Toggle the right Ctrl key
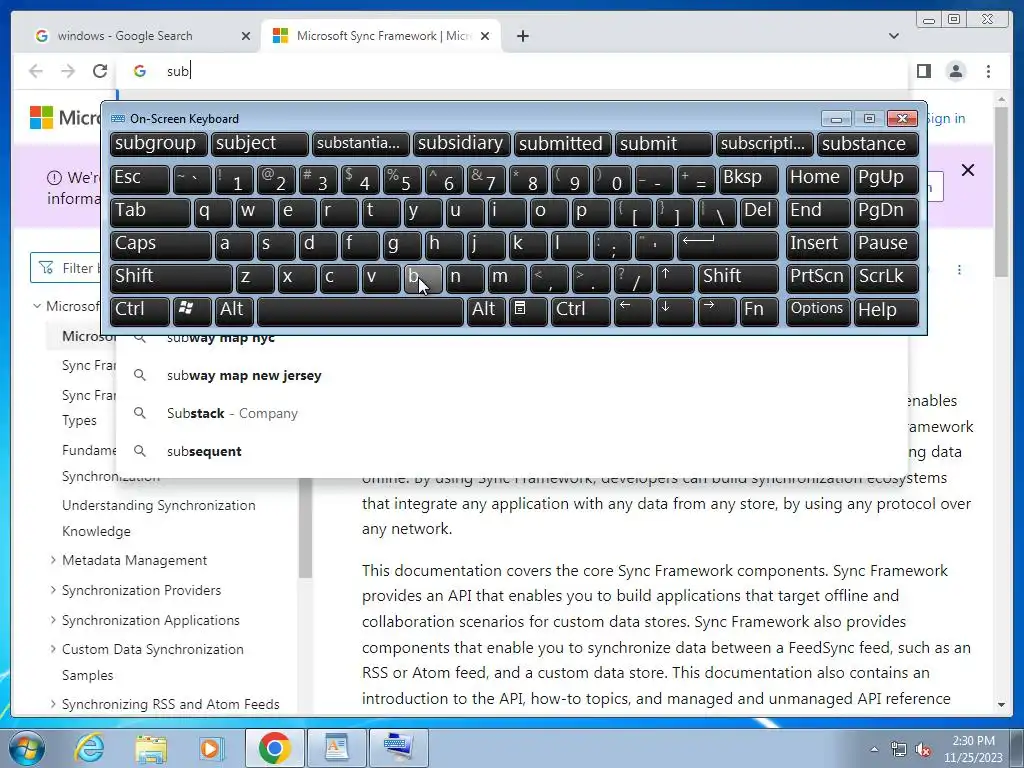Screen dimensions: 1024x768 [x=581, y=311]
